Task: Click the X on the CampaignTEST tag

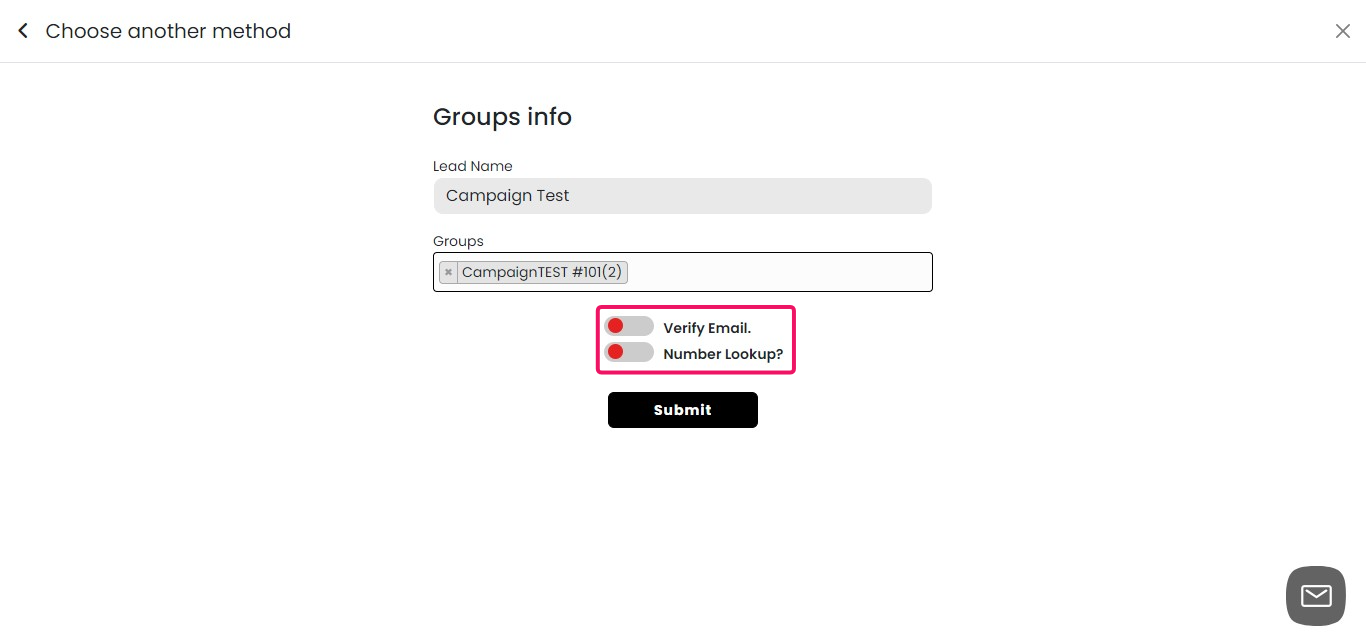Action: (448, 271)
